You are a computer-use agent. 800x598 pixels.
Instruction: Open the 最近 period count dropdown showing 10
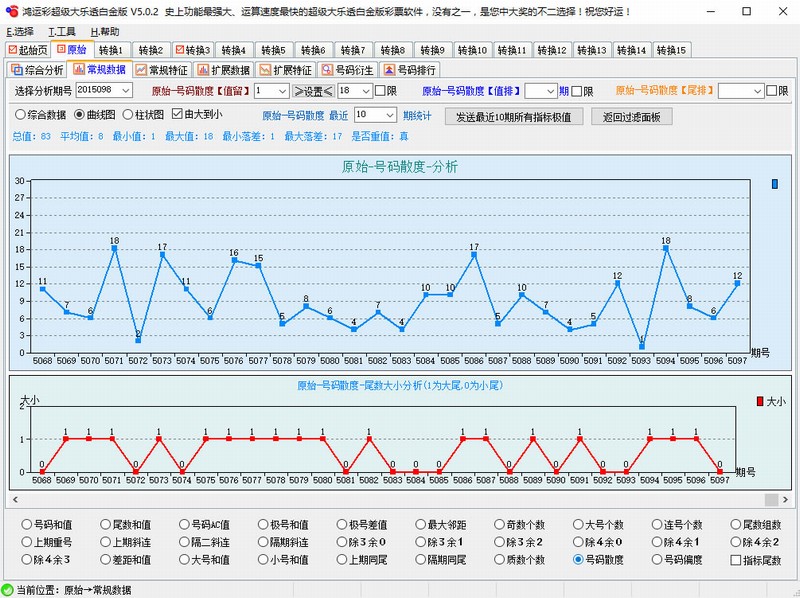coord(389,114)
